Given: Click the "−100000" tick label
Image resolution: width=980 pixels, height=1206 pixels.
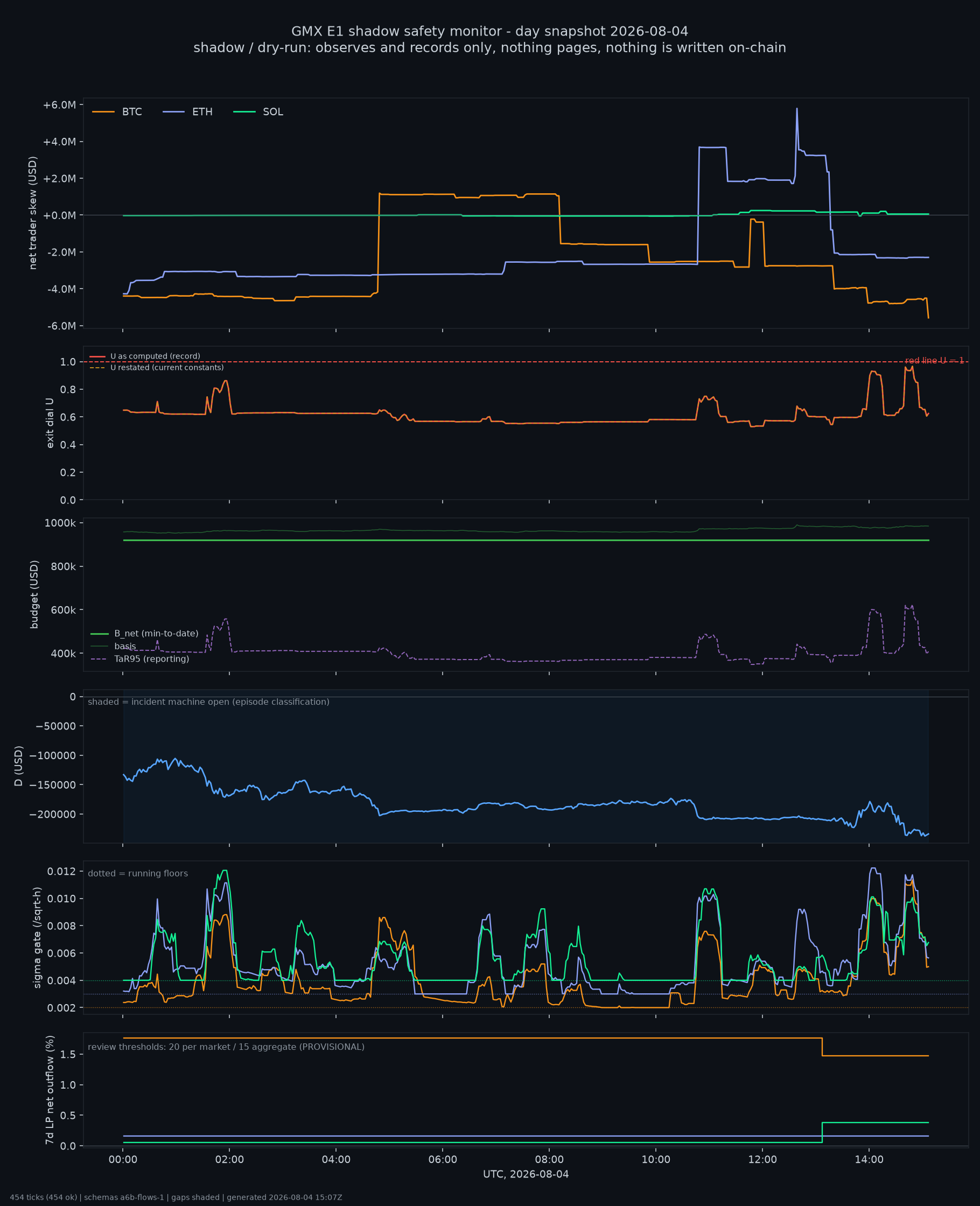Looking at the screenshot, I should pyautogui.click(x=53, y=756).
